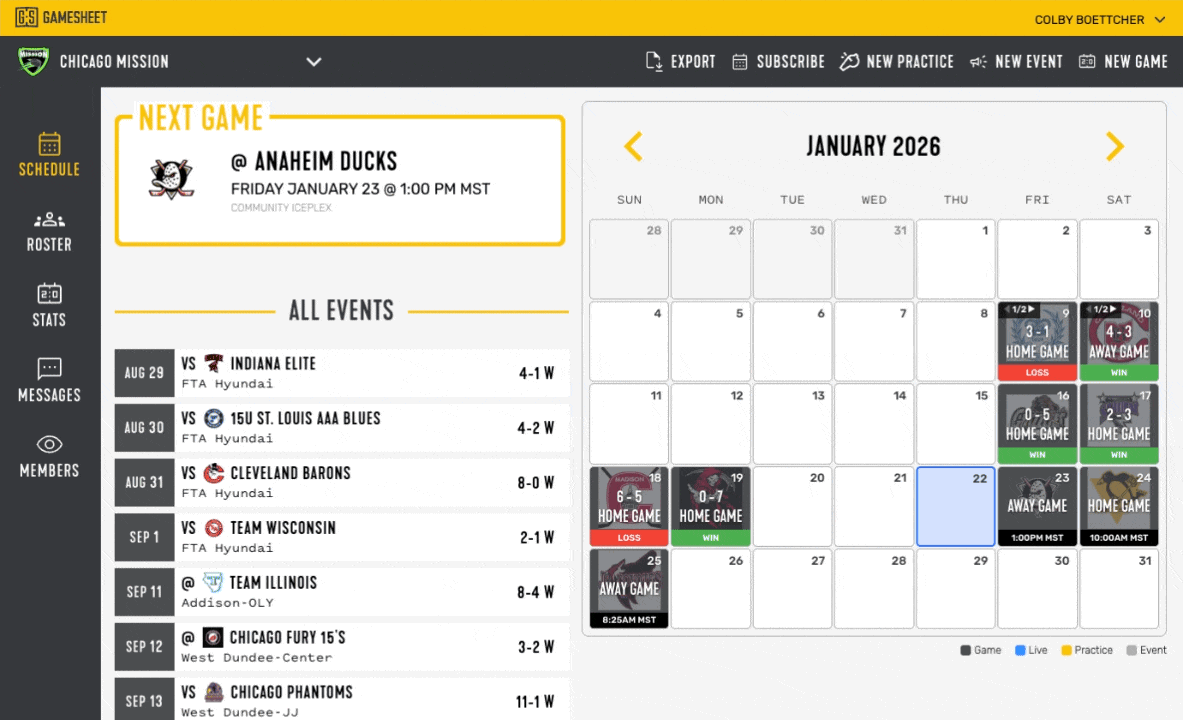Select the highlighted January 22 calendar cell
The width and height of the screenshot is (1183, 720).
955,506
